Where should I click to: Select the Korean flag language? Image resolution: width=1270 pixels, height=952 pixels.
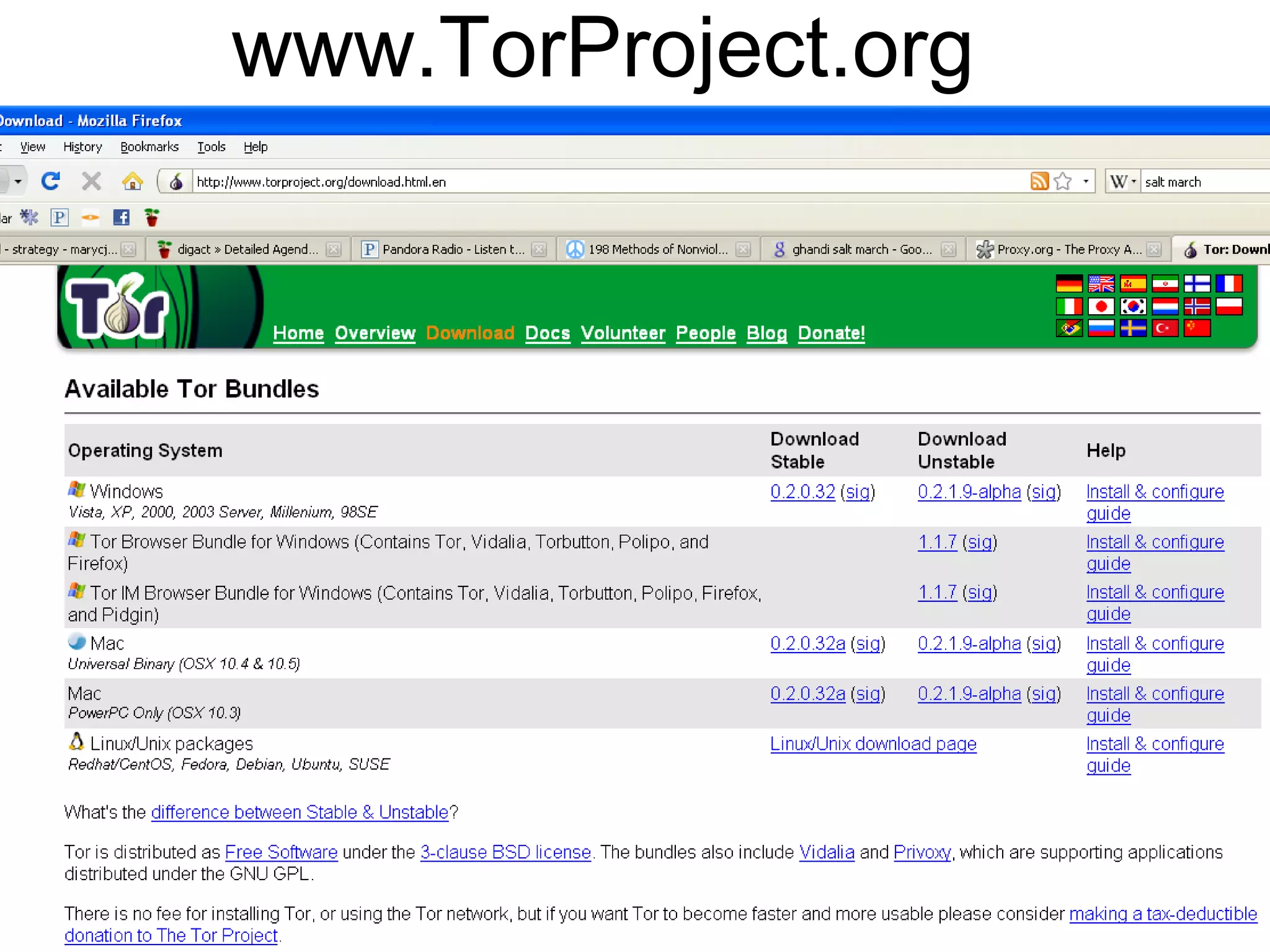(x=1133, y=306)
